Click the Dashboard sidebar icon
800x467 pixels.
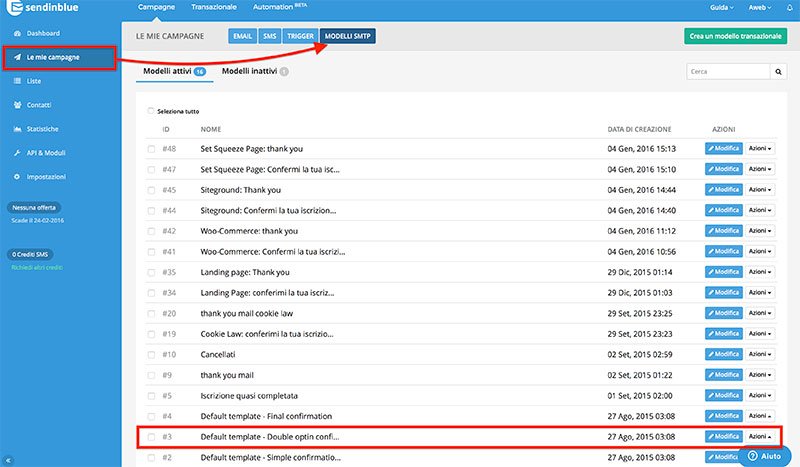(x=17, y=33)
